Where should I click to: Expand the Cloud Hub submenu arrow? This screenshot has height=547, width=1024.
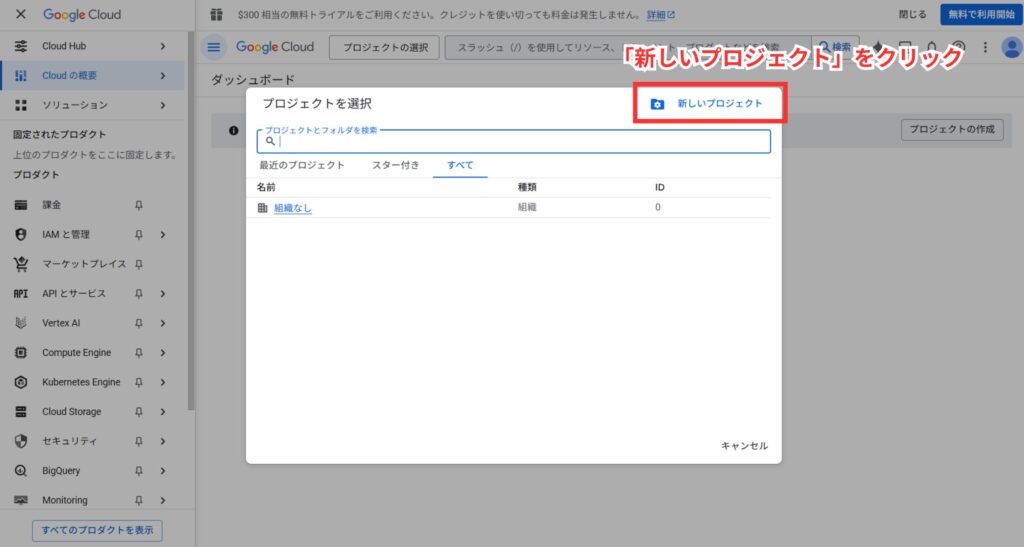pos(163,46)
